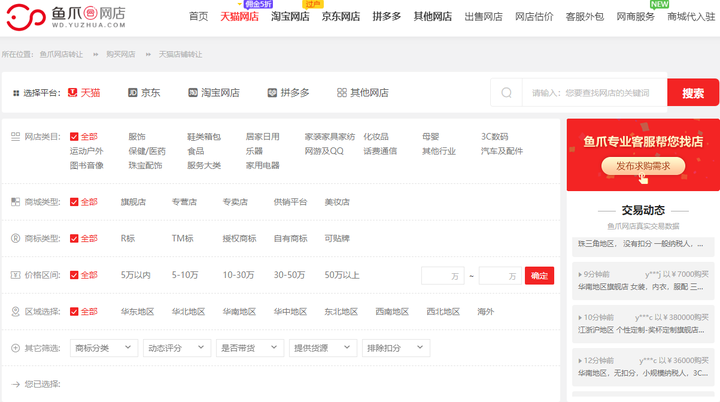Filter by 50万以上 price range
This screenshot has width=720, height=402.
click(342, 275)
